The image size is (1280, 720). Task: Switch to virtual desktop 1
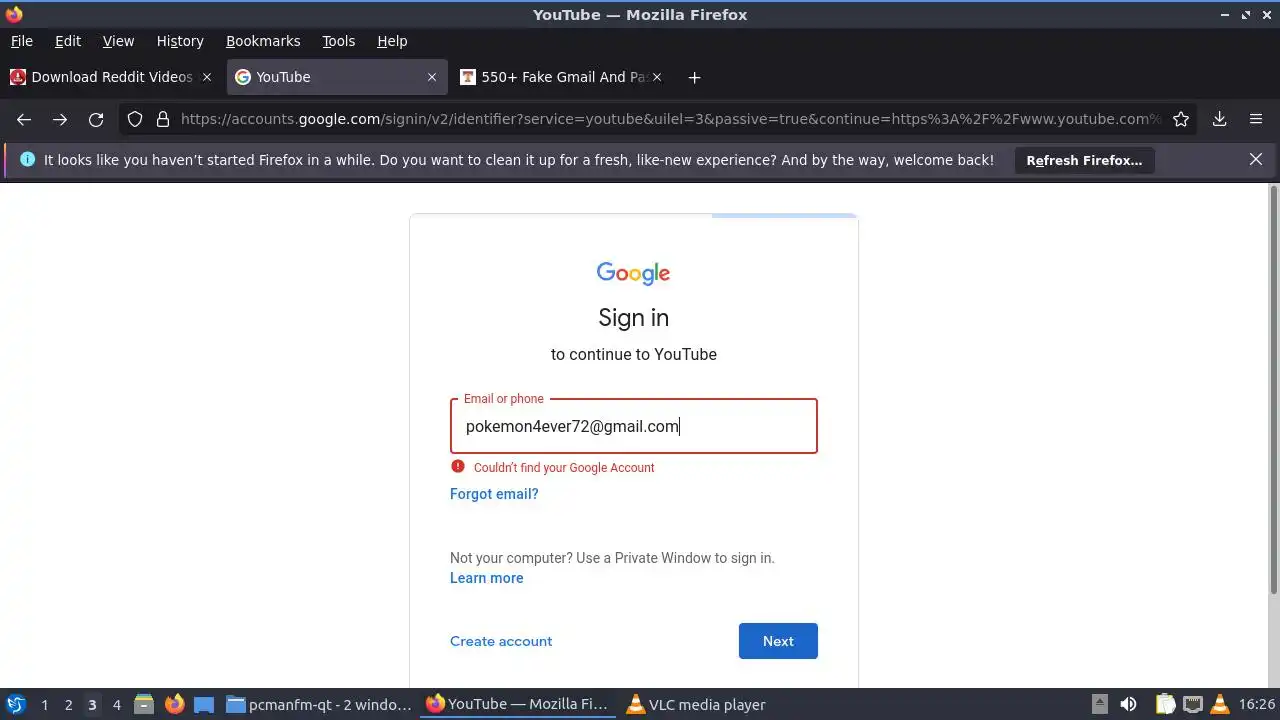(44, 704)
